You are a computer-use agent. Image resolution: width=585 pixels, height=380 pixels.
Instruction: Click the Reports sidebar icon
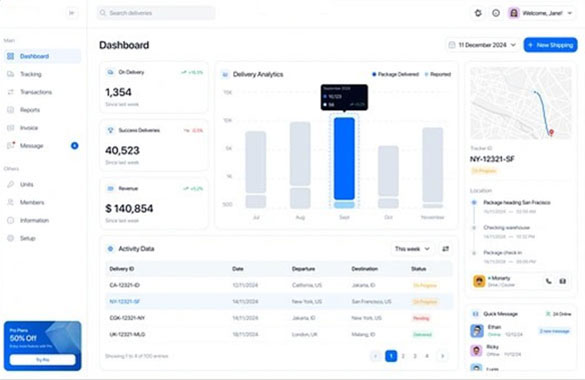(x=10, y=110)
